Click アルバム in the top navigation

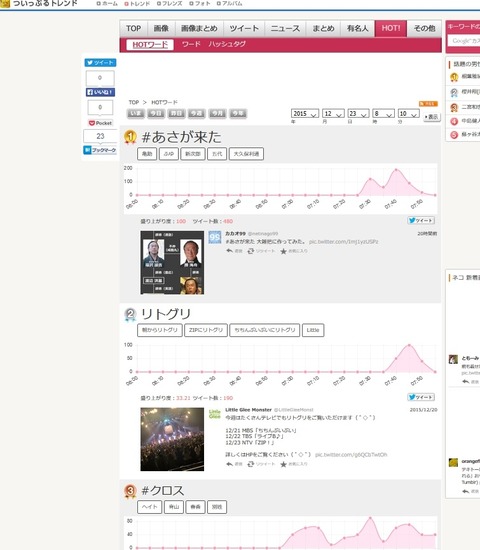click(229, 4)
